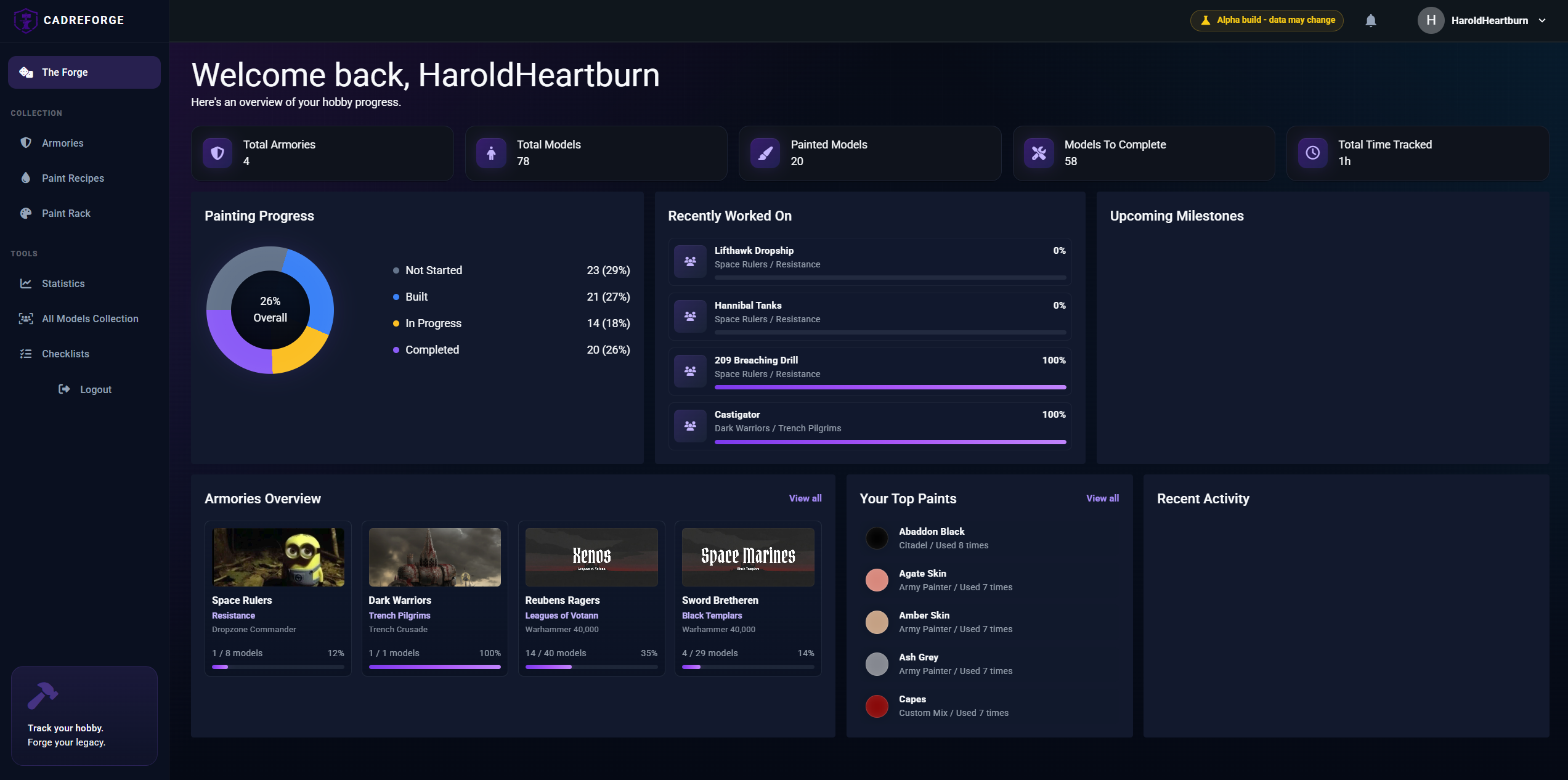This screenshot has width=1568, height=780.
Task: Click 'Citadel / Used 8 times' text
Action: [x=943, y=545]
